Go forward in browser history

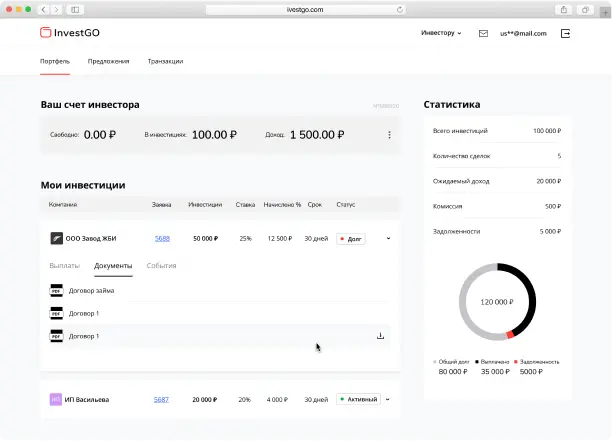click(x=57, y=9)
